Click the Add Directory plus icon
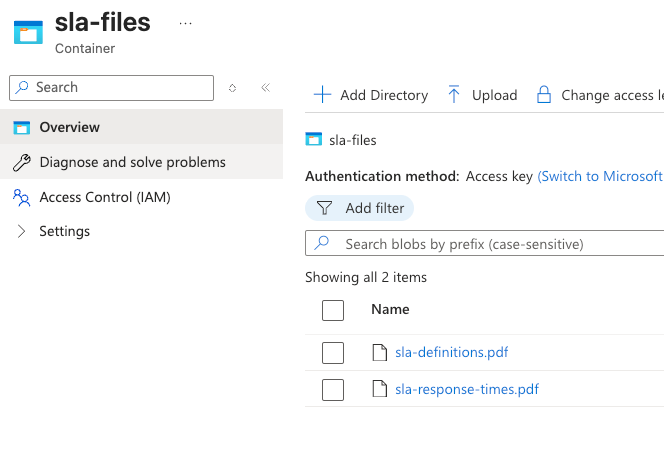This screenshot has width=664, height=449. [322, 95]
